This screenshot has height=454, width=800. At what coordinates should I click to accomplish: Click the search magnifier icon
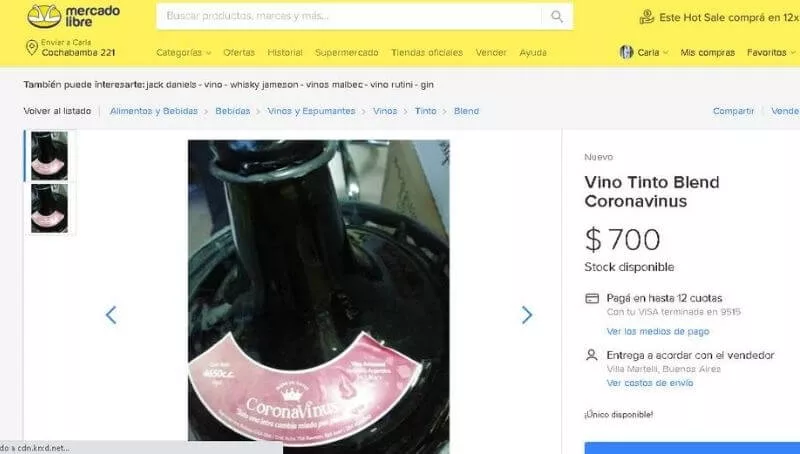tap(557, 16)
